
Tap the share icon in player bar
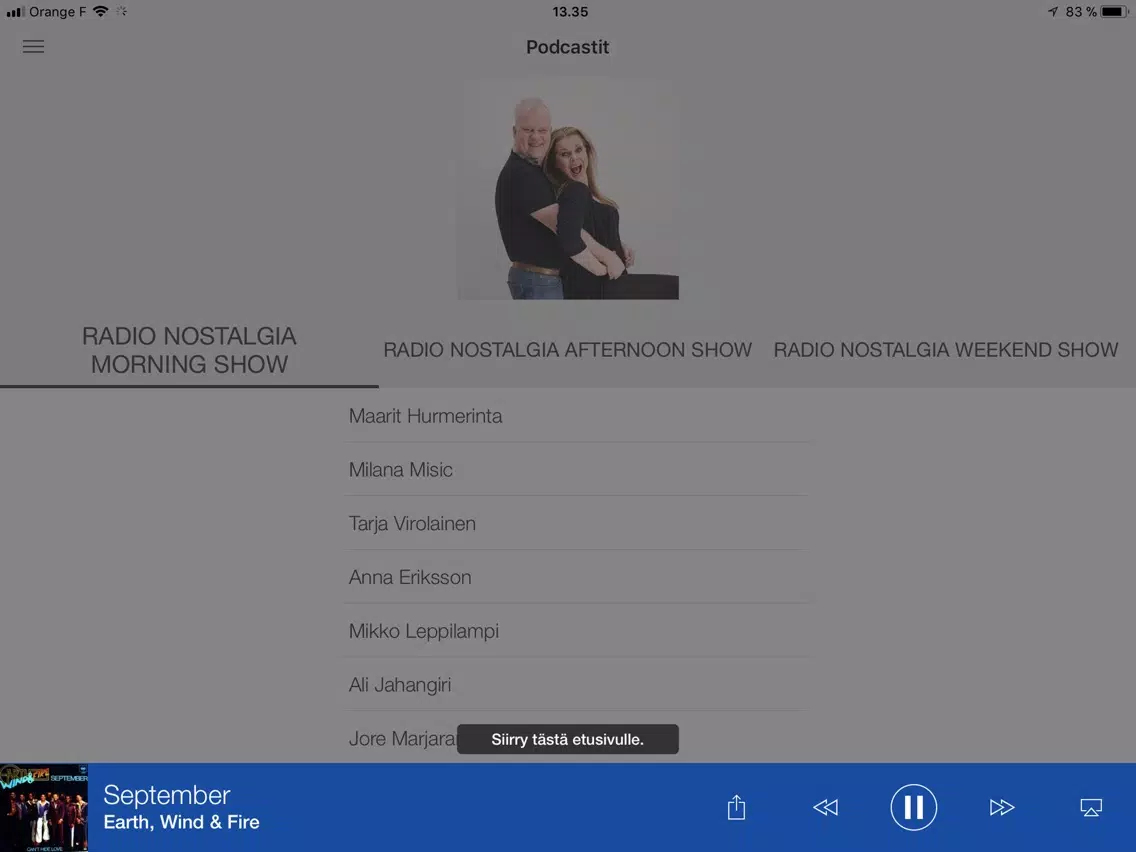[736, 807]
